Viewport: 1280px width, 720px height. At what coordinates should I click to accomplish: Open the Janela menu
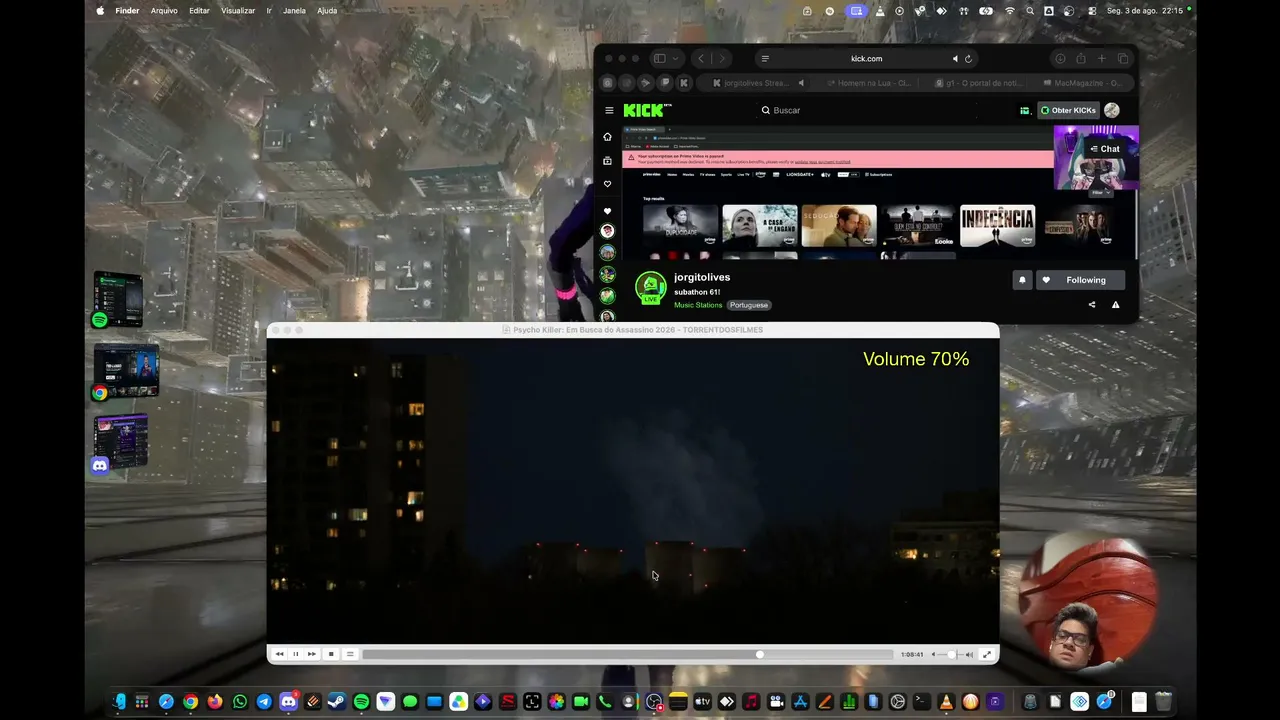[294, 11]
